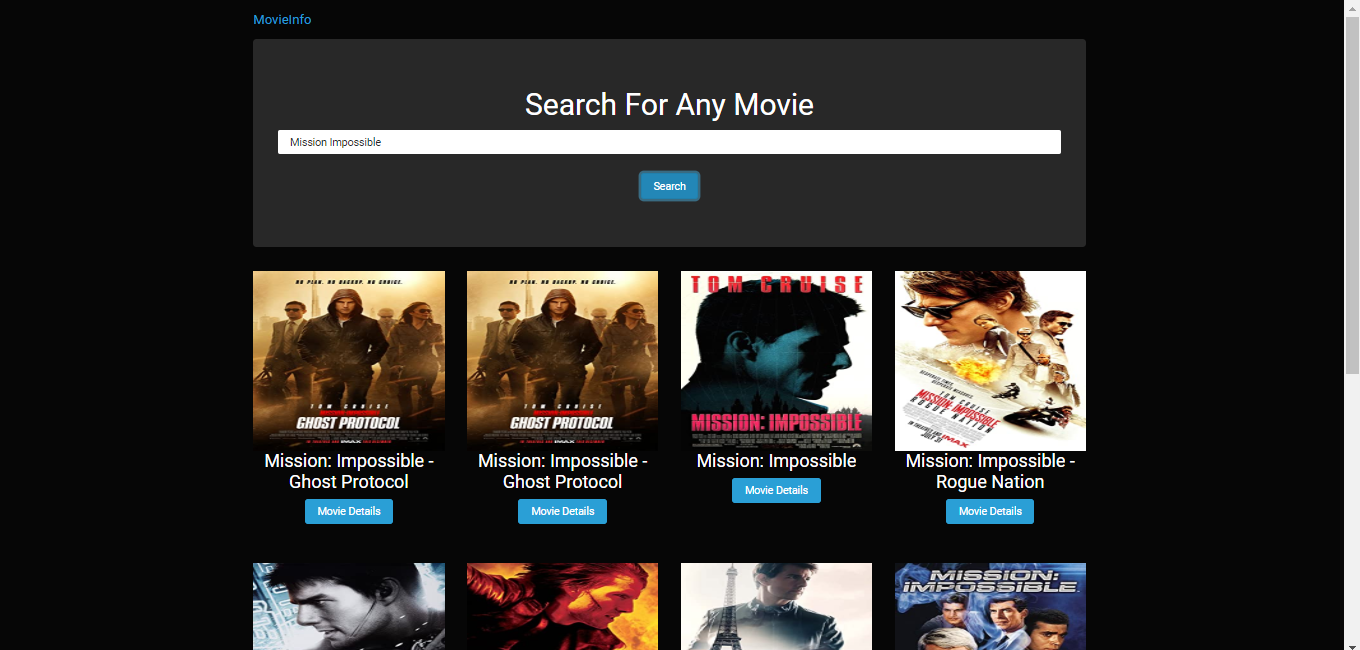This screenshot has width=1360, height=650.
Task: Open Movie Details for Rogue Nation
Action: click(990, 511)
